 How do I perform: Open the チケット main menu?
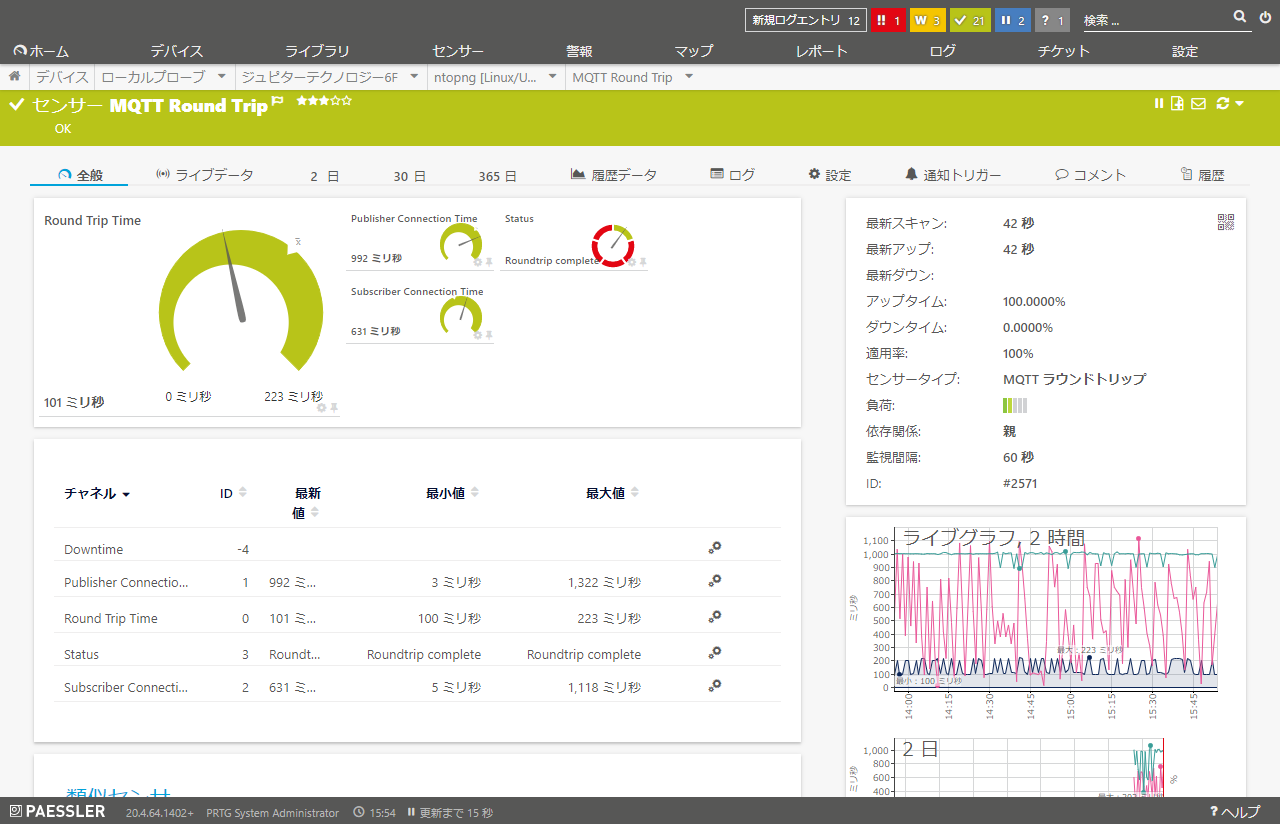click(1064, 51)
